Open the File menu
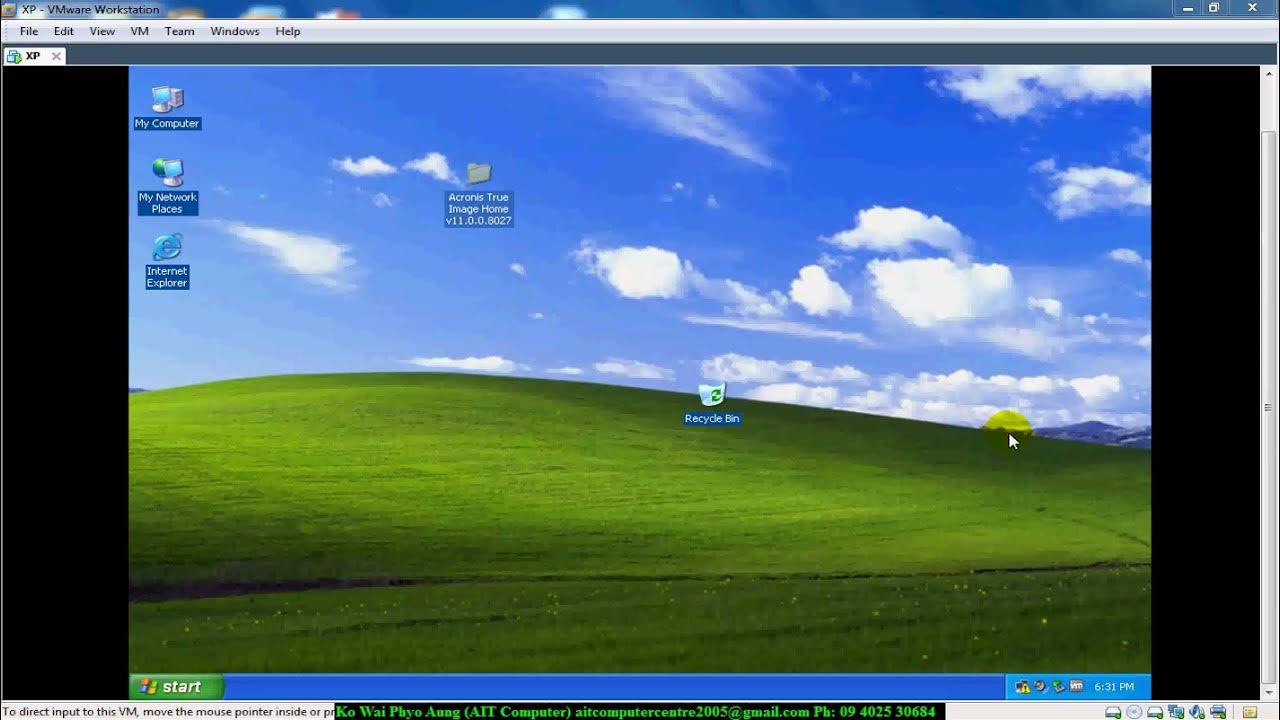The image size is (1280, 720). click(29, 31)
